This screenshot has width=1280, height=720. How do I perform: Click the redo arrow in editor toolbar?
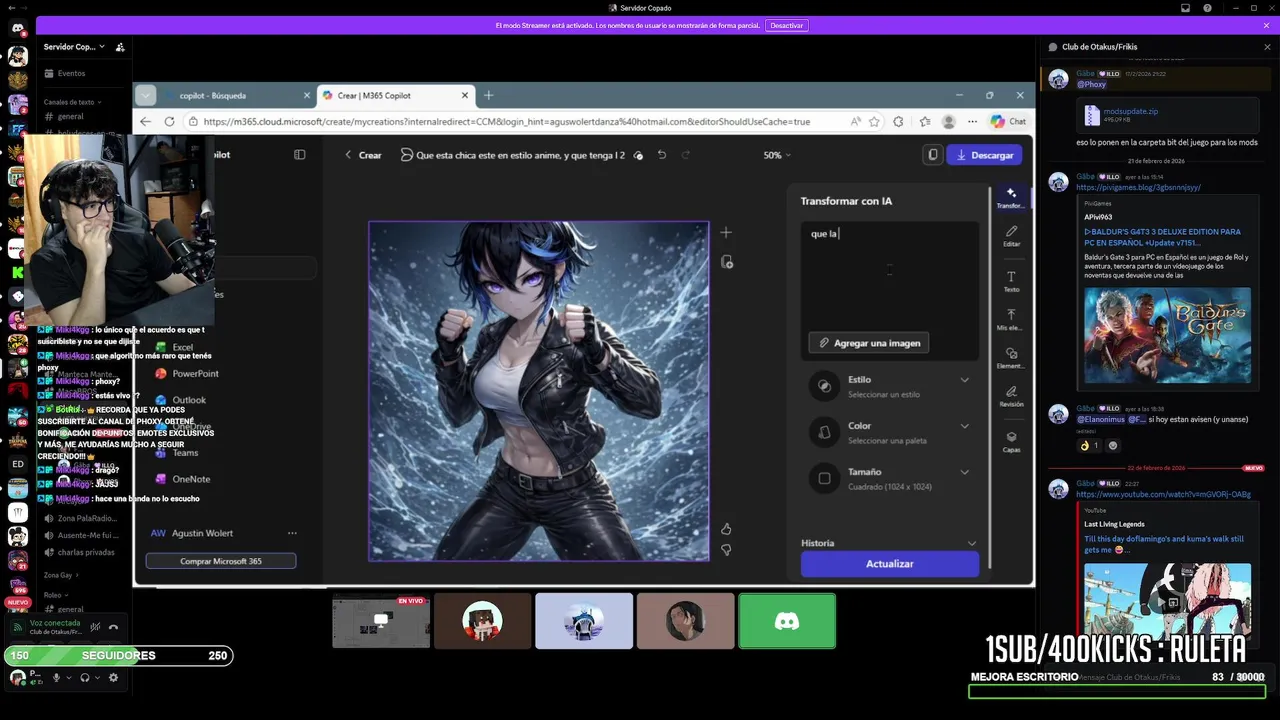[686, 155]
